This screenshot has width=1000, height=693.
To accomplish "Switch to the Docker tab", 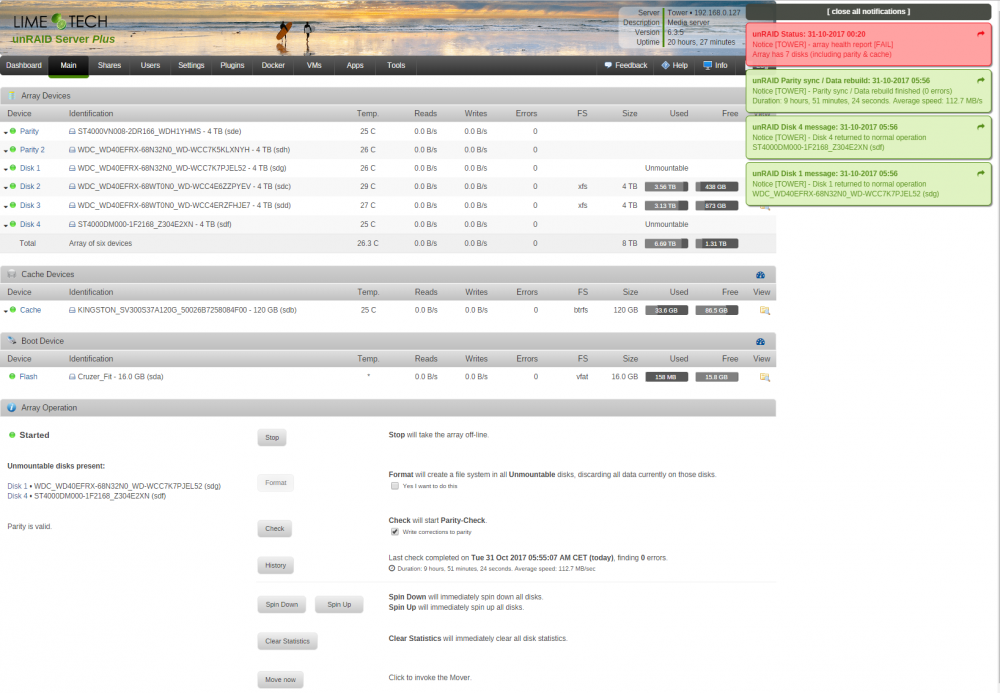I will (273, 66).
